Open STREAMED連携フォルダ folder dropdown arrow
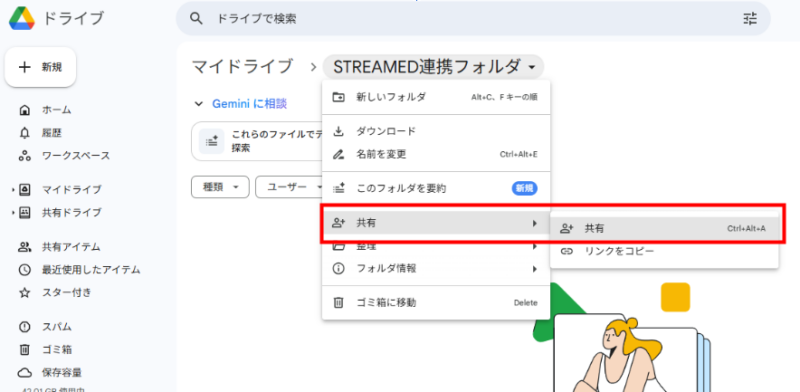This screenshot has height=392, width=800. tap(532, 67)
